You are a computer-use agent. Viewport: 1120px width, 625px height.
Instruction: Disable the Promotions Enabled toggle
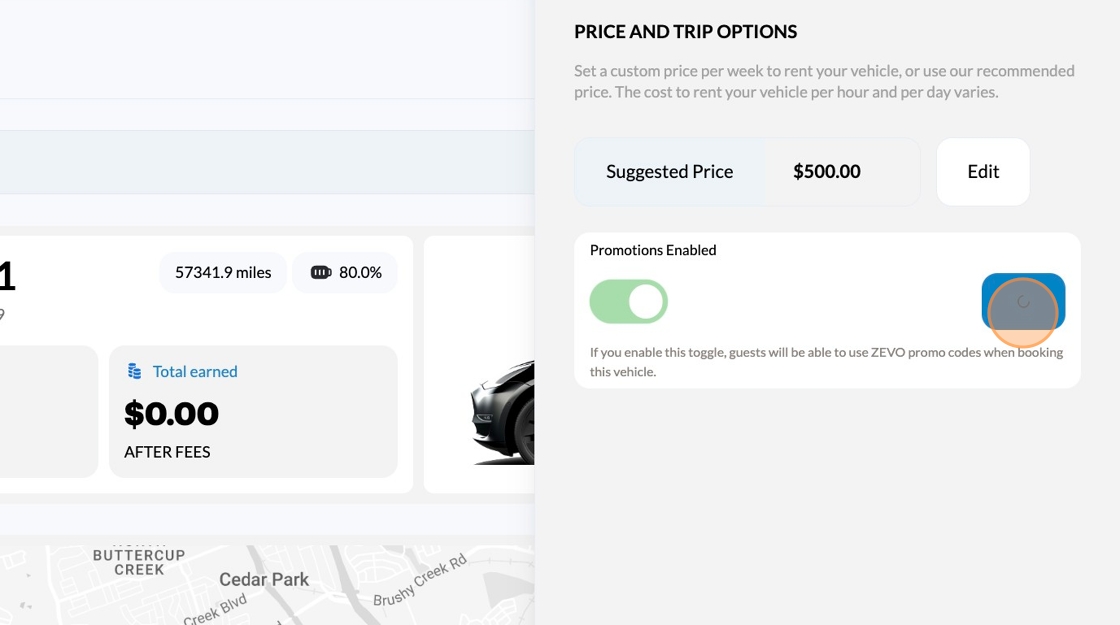point(628,301)
